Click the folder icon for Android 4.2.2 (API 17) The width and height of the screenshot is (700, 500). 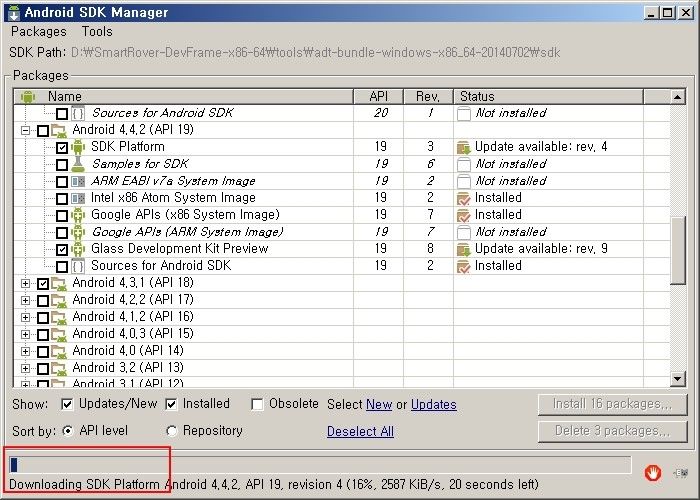pos(58,300)
